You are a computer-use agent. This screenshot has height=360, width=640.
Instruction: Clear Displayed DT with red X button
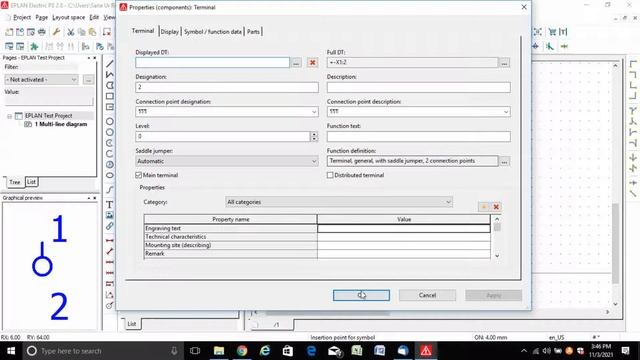(x=313, y=62)
